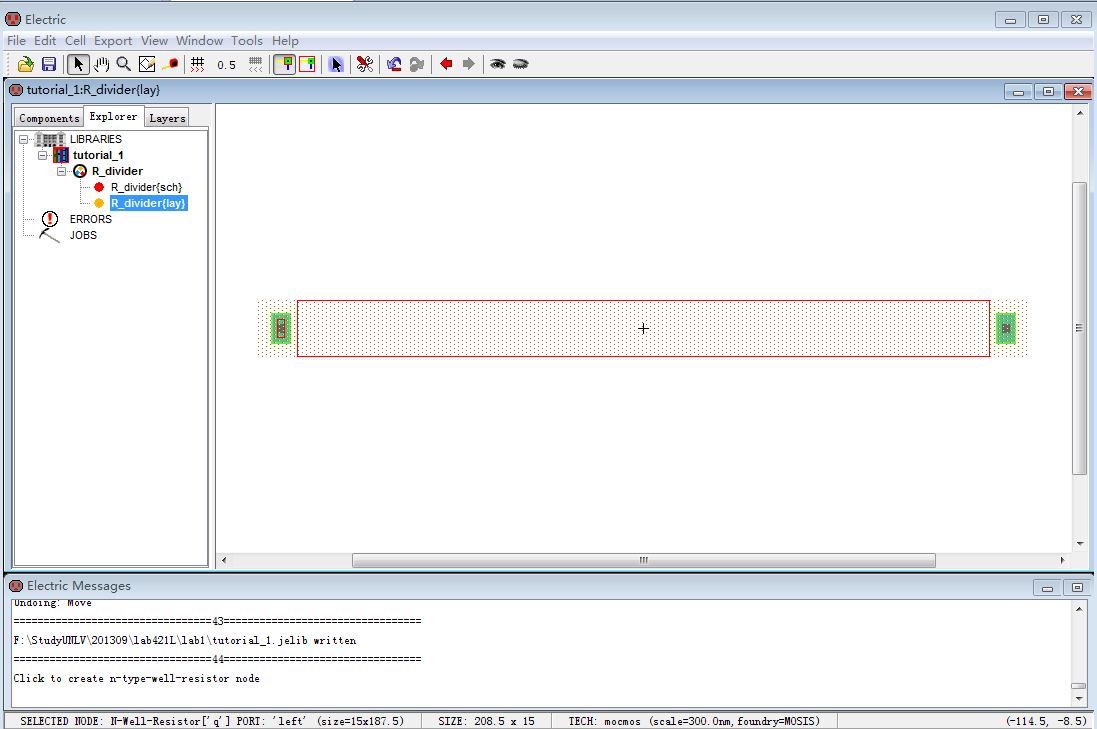The height and width of the screenshot is (729, 1097).
Task: Switch to the Explorer tab
Action: click(113, 117)
